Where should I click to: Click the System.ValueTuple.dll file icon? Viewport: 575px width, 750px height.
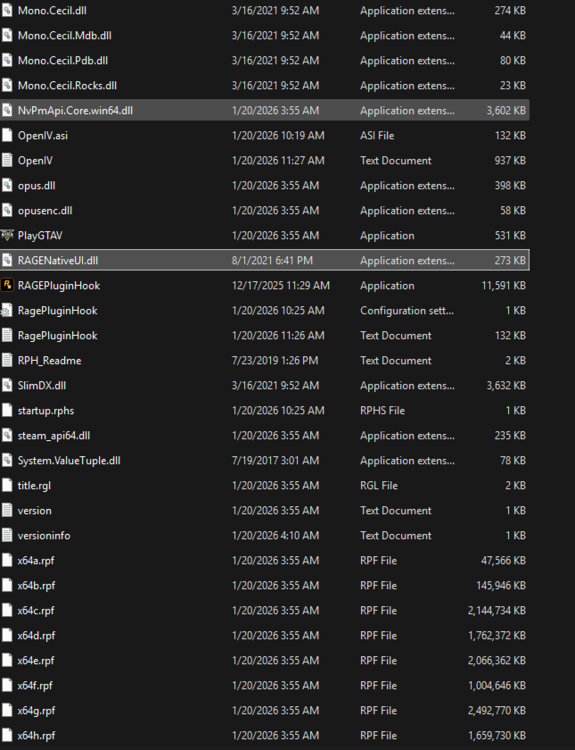[7, 460]
